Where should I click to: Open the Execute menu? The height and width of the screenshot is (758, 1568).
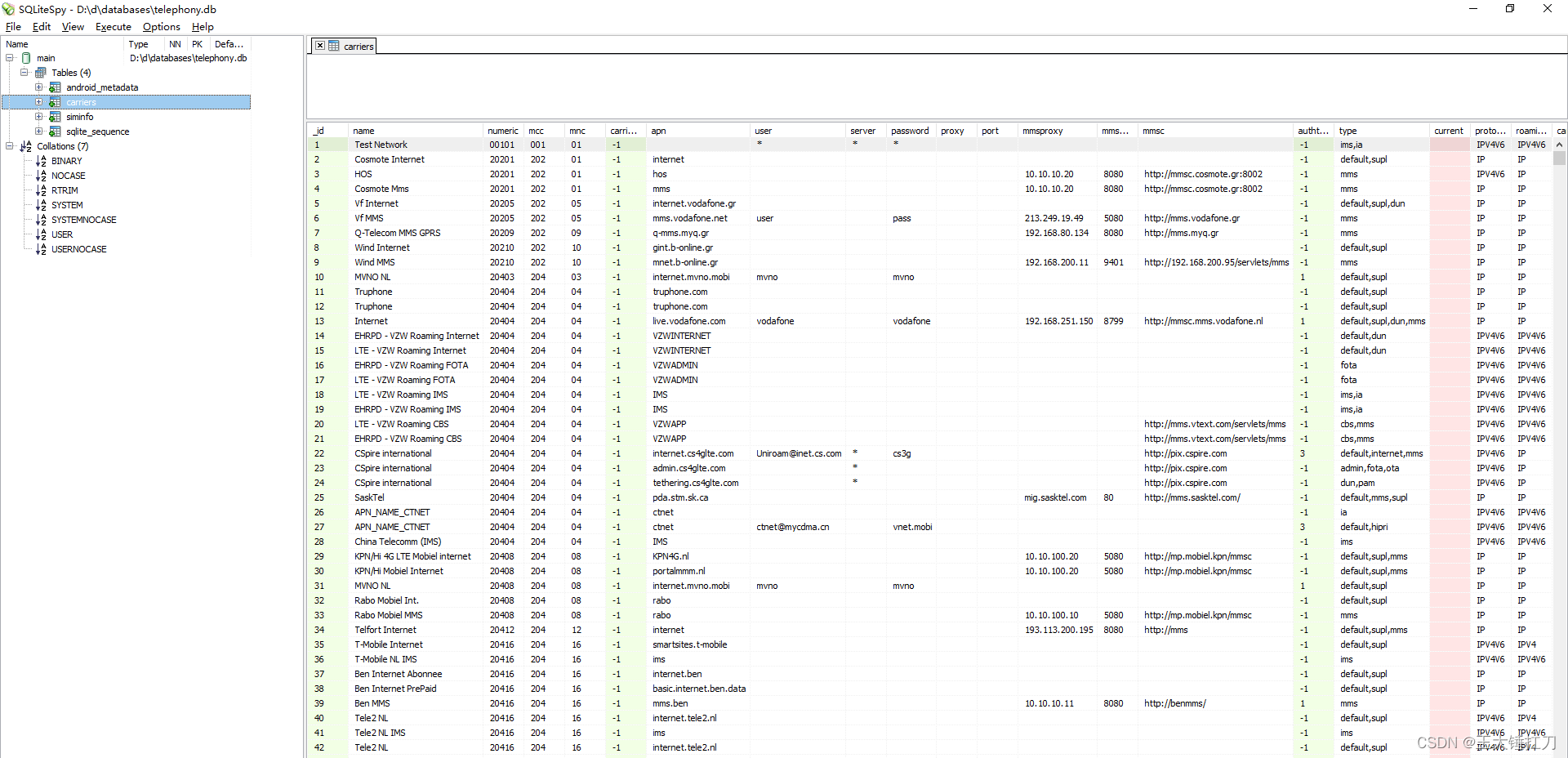point(114,27)
